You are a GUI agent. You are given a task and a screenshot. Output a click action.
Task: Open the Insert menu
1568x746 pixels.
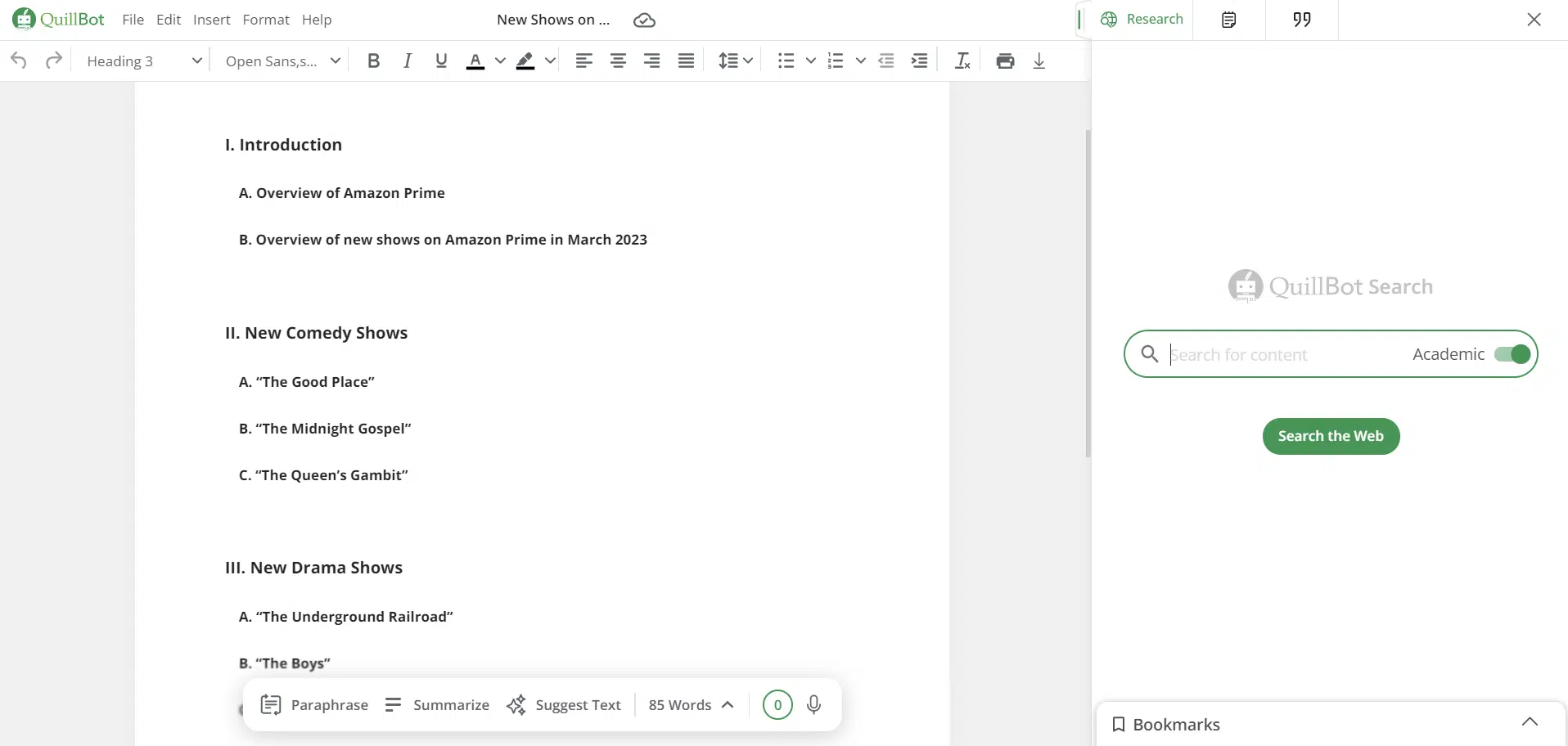coord(211,20)
